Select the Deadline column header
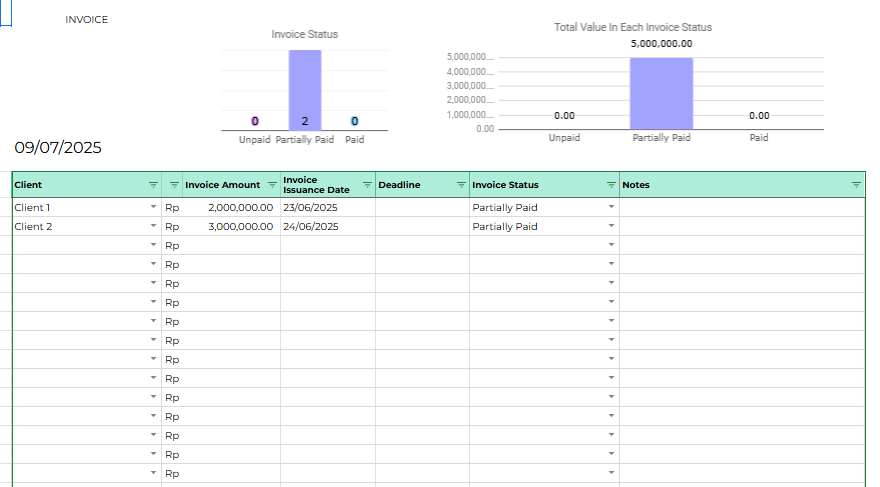This screenshot has height=487, width=880. [422, 185]
